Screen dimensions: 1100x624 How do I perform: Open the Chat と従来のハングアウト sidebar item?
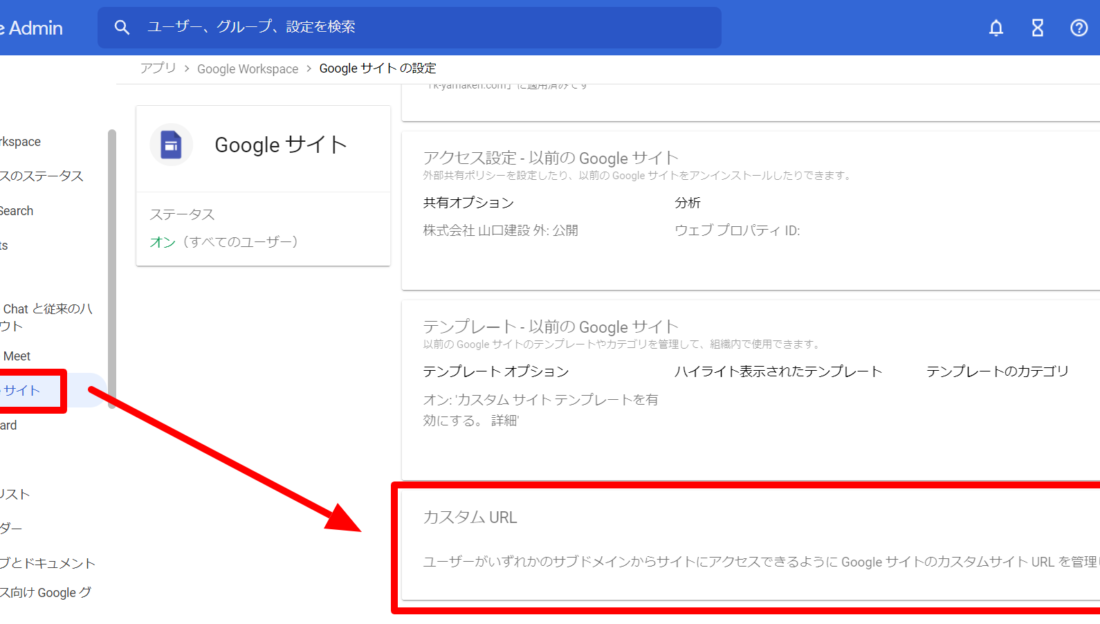[x=46, y=317]
